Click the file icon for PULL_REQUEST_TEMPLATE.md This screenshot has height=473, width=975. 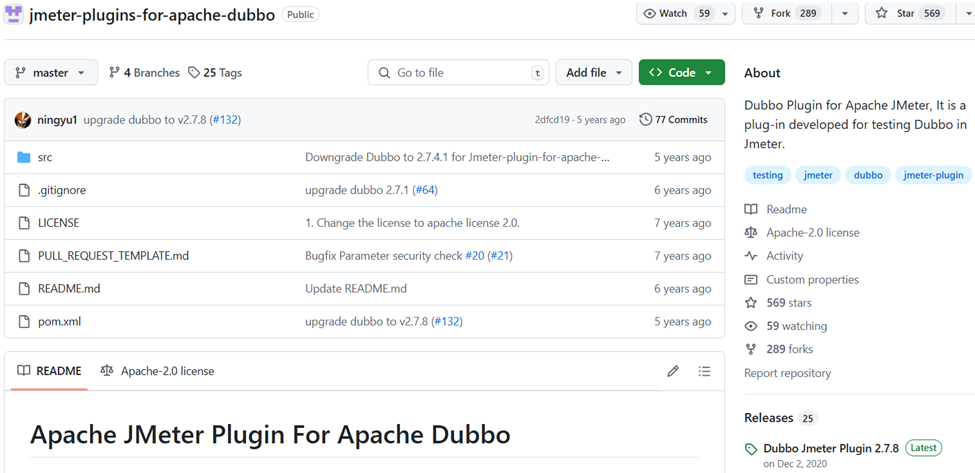[24, 256]
